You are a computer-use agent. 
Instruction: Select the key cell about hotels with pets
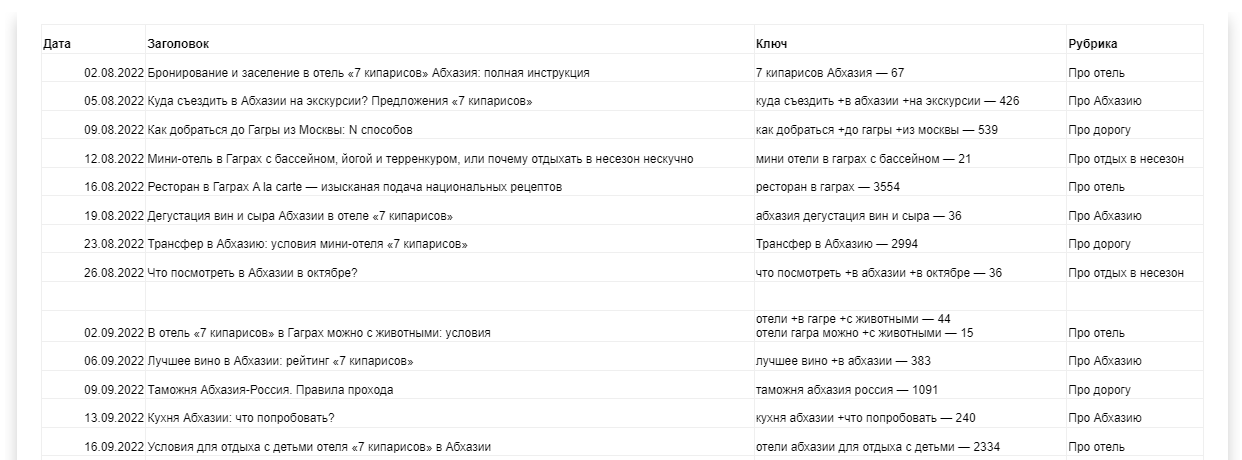(x=853, y=326)
